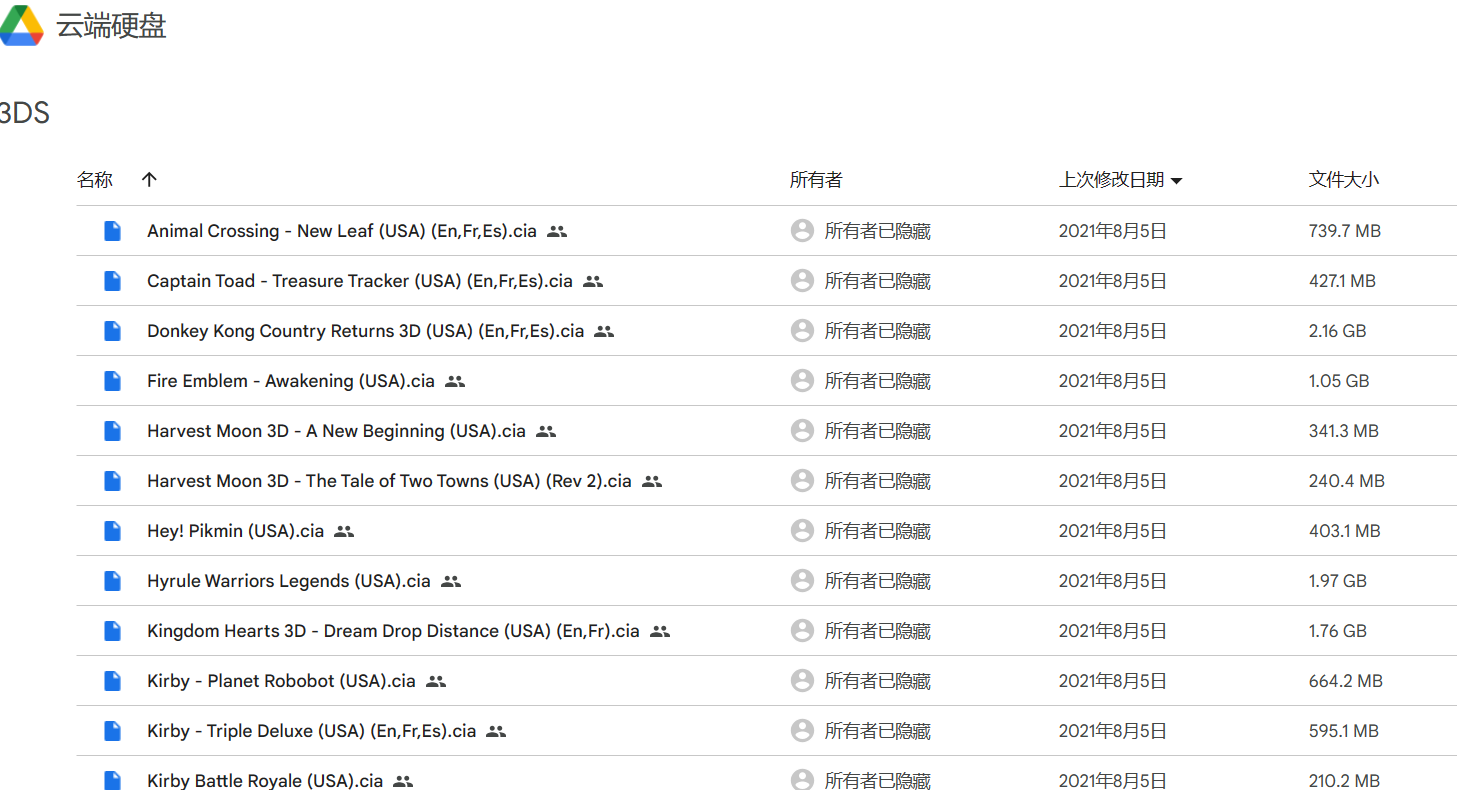Click the 1.97 GB file size value
The image size is (1457, 790).
1338,581
